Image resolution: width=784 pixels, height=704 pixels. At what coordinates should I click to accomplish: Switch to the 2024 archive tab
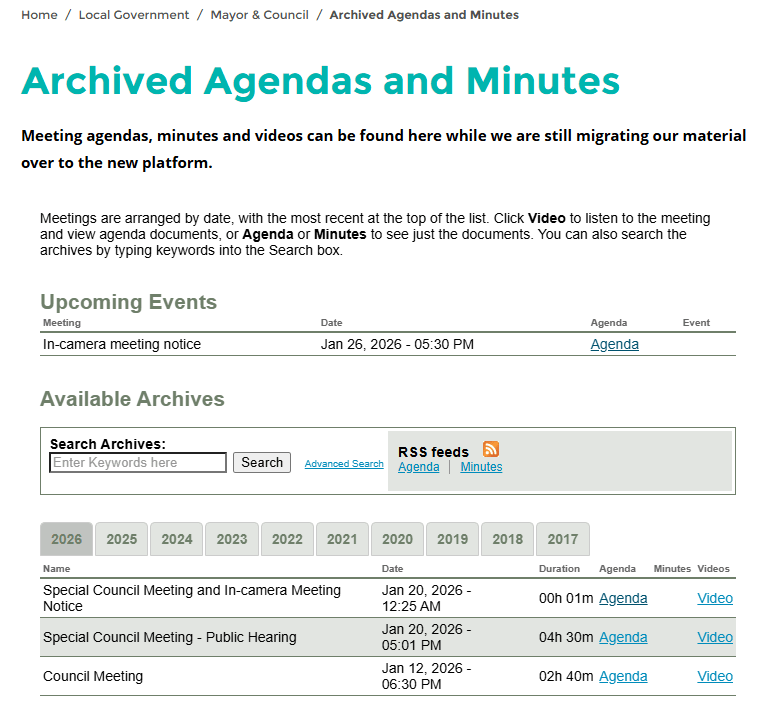(x=177, y=539)
